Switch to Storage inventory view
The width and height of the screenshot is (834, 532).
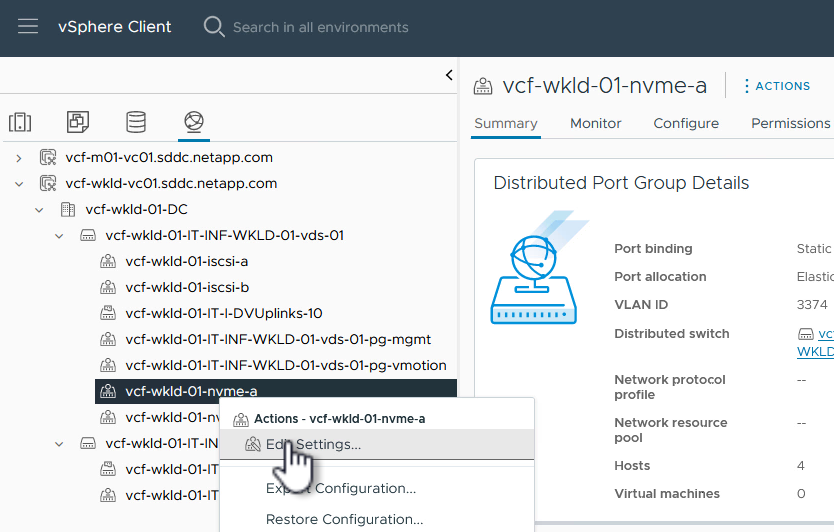pyautogui.click(x=136, y=122)
